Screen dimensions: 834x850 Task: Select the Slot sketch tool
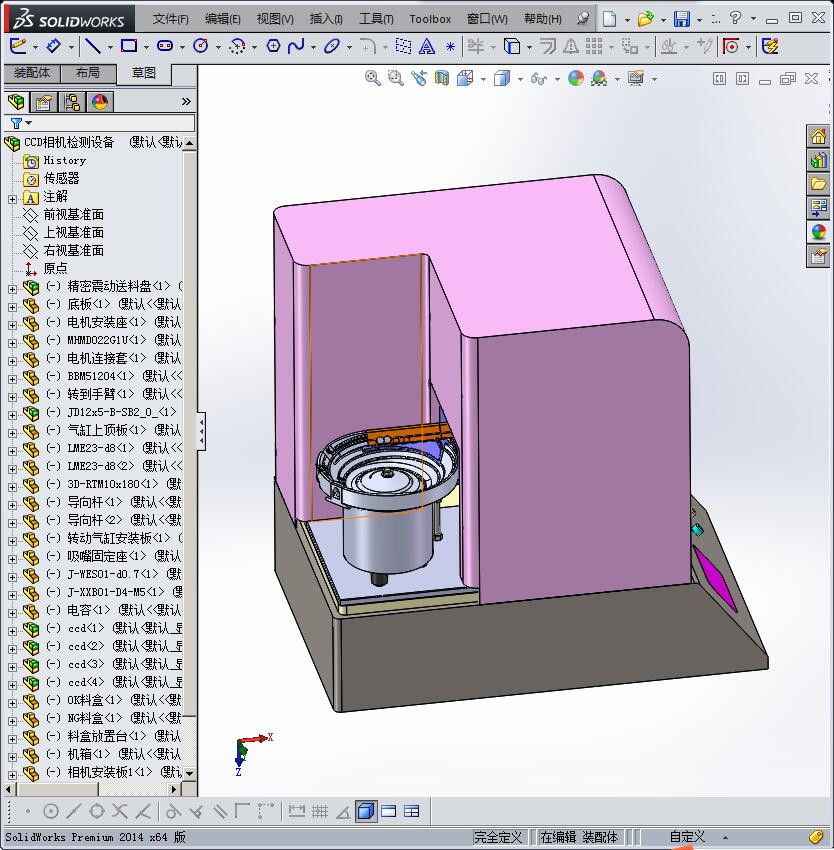click(164, 46)
